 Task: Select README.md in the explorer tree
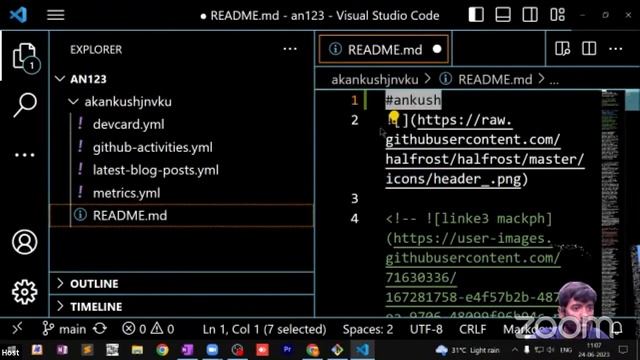click(x=182, y=215)
